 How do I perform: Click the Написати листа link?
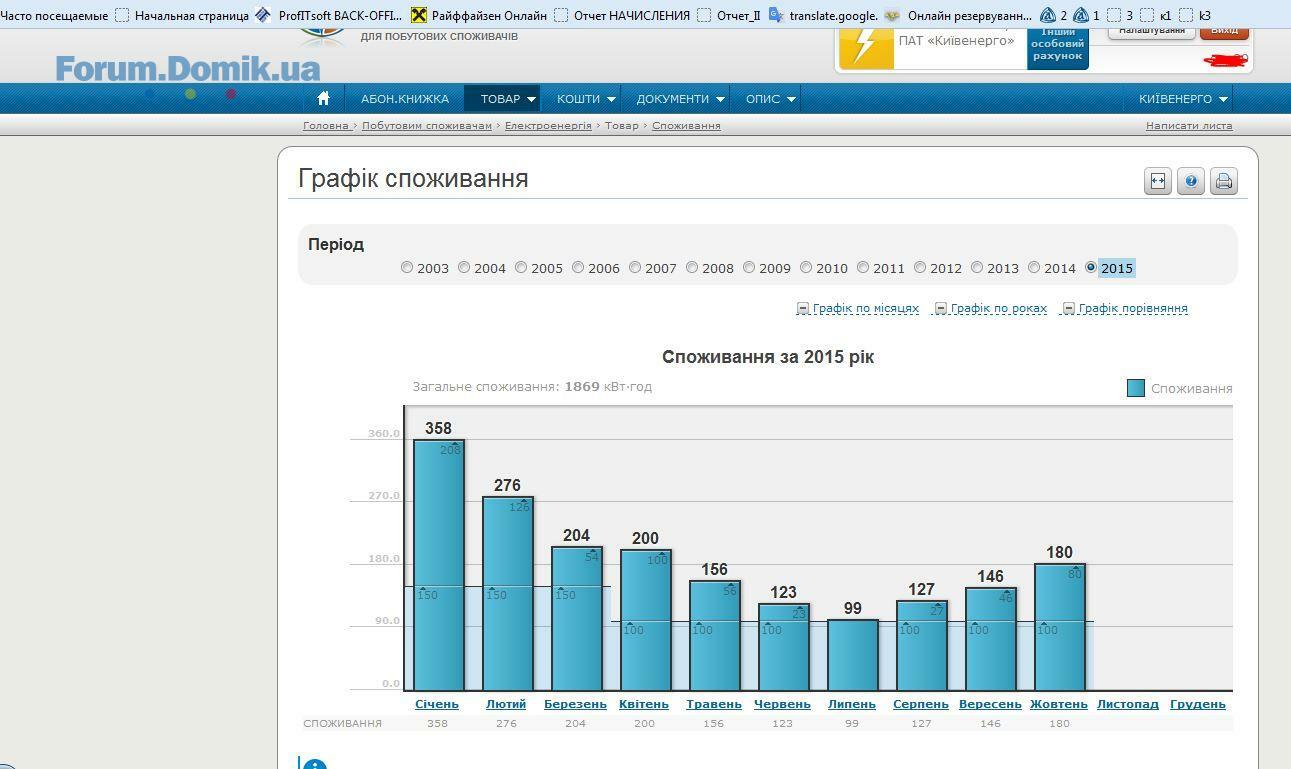coord(1188,126)
